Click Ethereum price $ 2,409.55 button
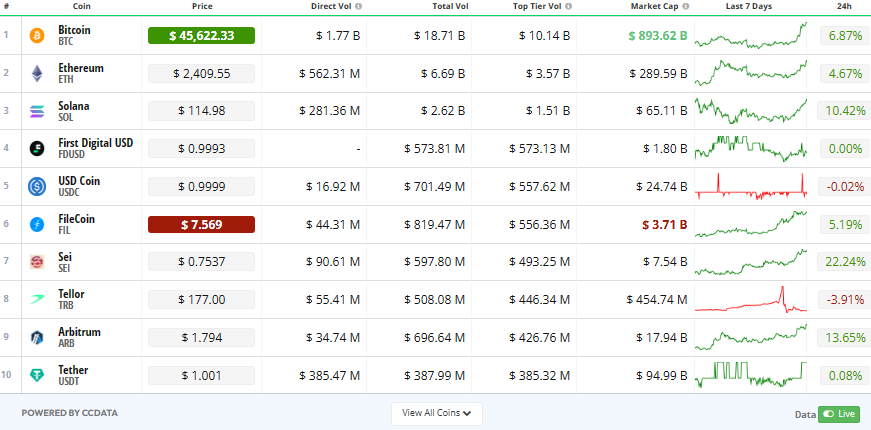This screenshot has width=871, height=430. [x=201, y=73]
